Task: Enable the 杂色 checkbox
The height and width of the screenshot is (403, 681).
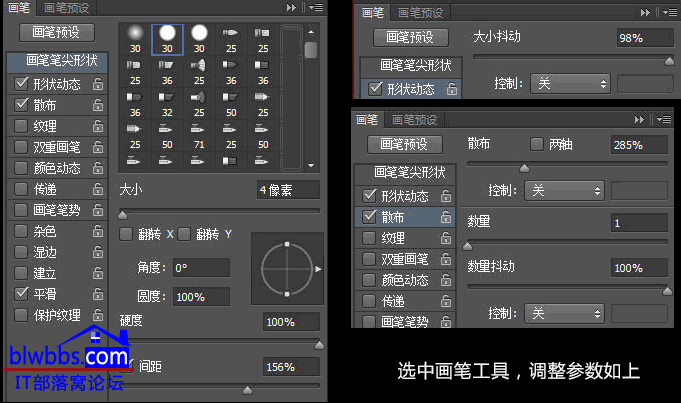Action: tap(21, 231)
